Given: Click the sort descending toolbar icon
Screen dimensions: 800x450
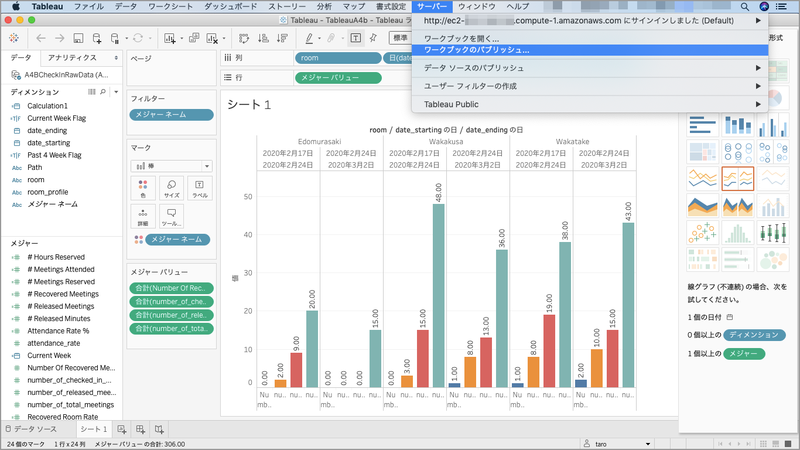Looking at the screenshot, I should click(x=282, y=38).
